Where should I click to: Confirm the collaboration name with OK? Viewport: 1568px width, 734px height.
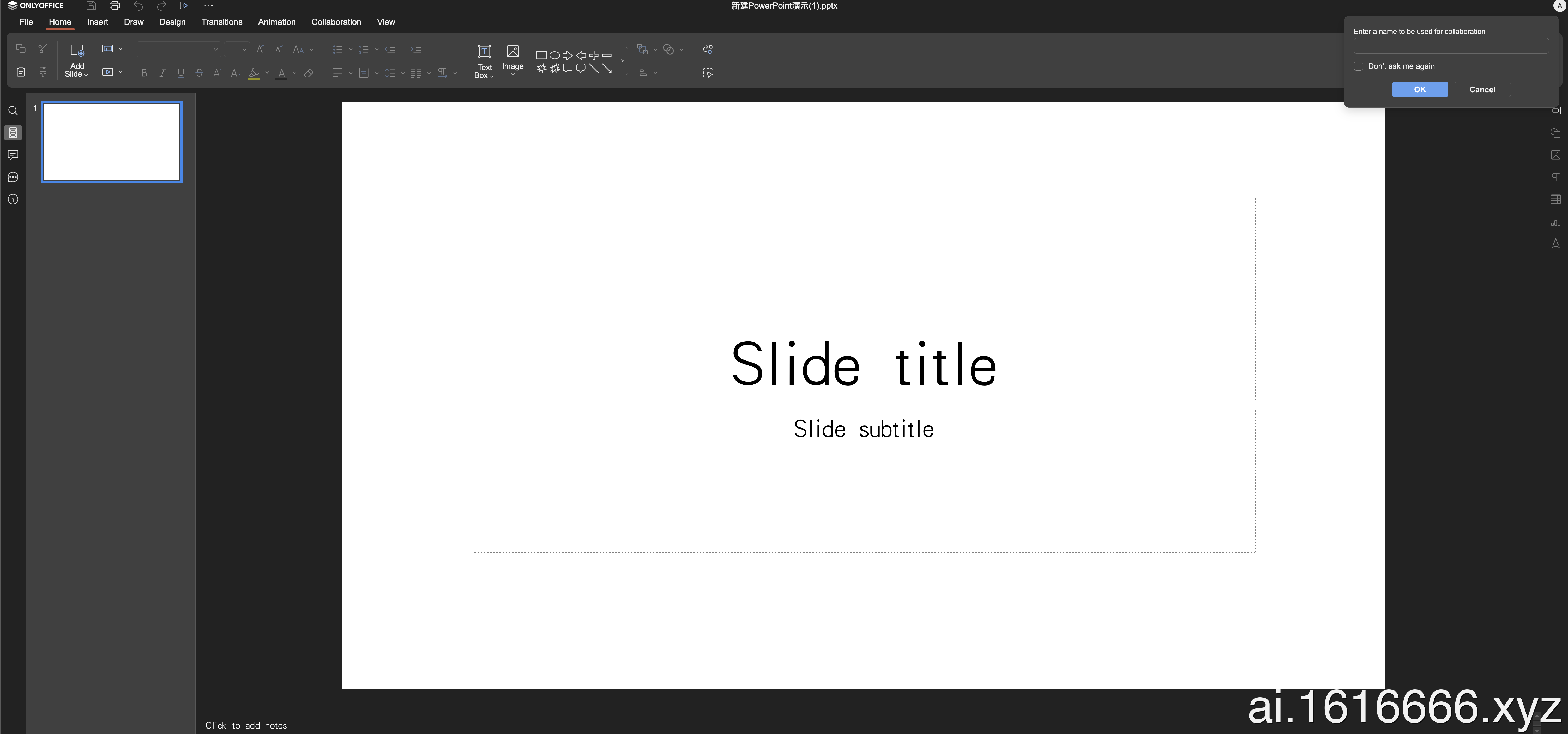pos(1420,89)
